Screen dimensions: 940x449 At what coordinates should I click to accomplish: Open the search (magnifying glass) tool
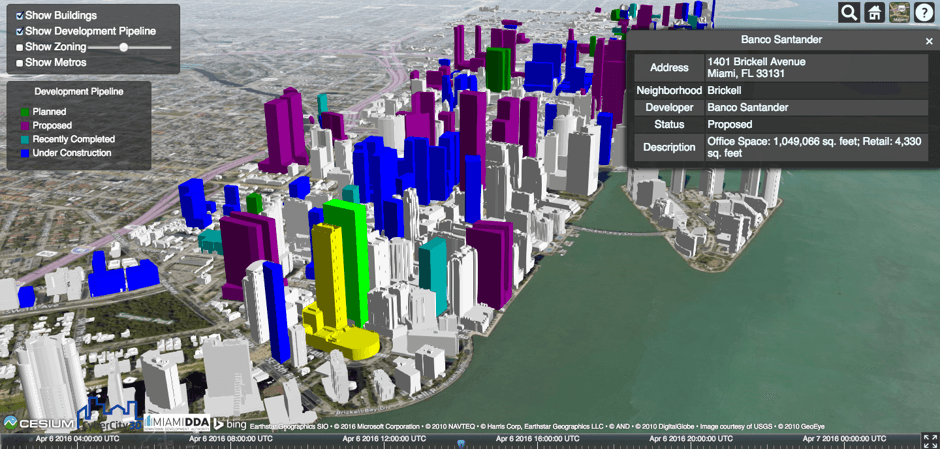[848, 12]
